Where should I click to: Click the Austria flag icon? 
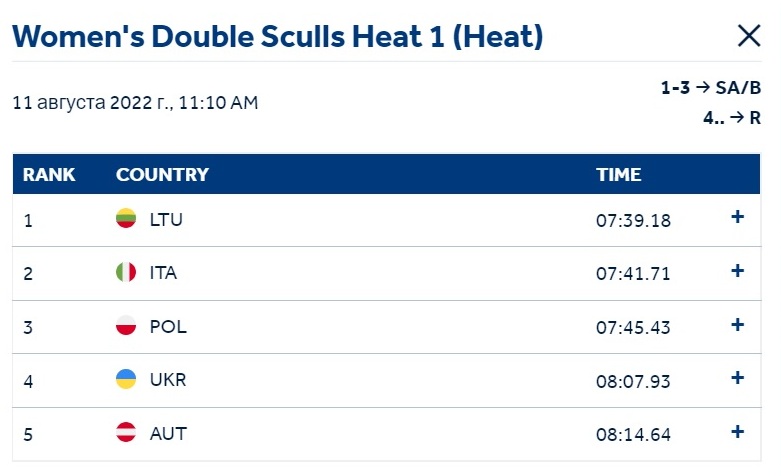[x=126, y=432]
